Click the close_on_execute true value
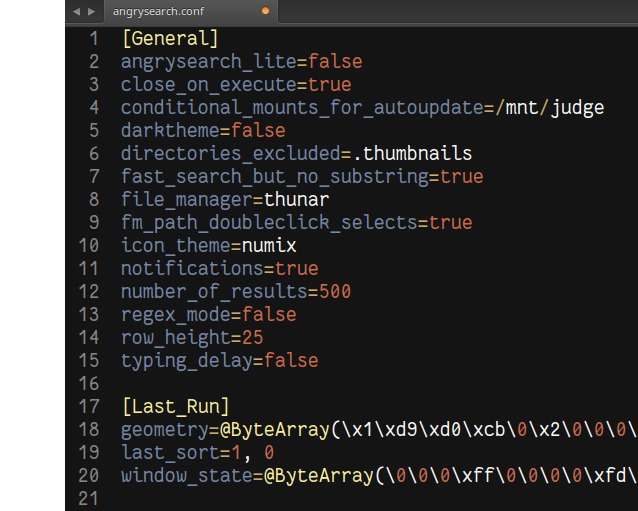 click(x=330, y=85)
